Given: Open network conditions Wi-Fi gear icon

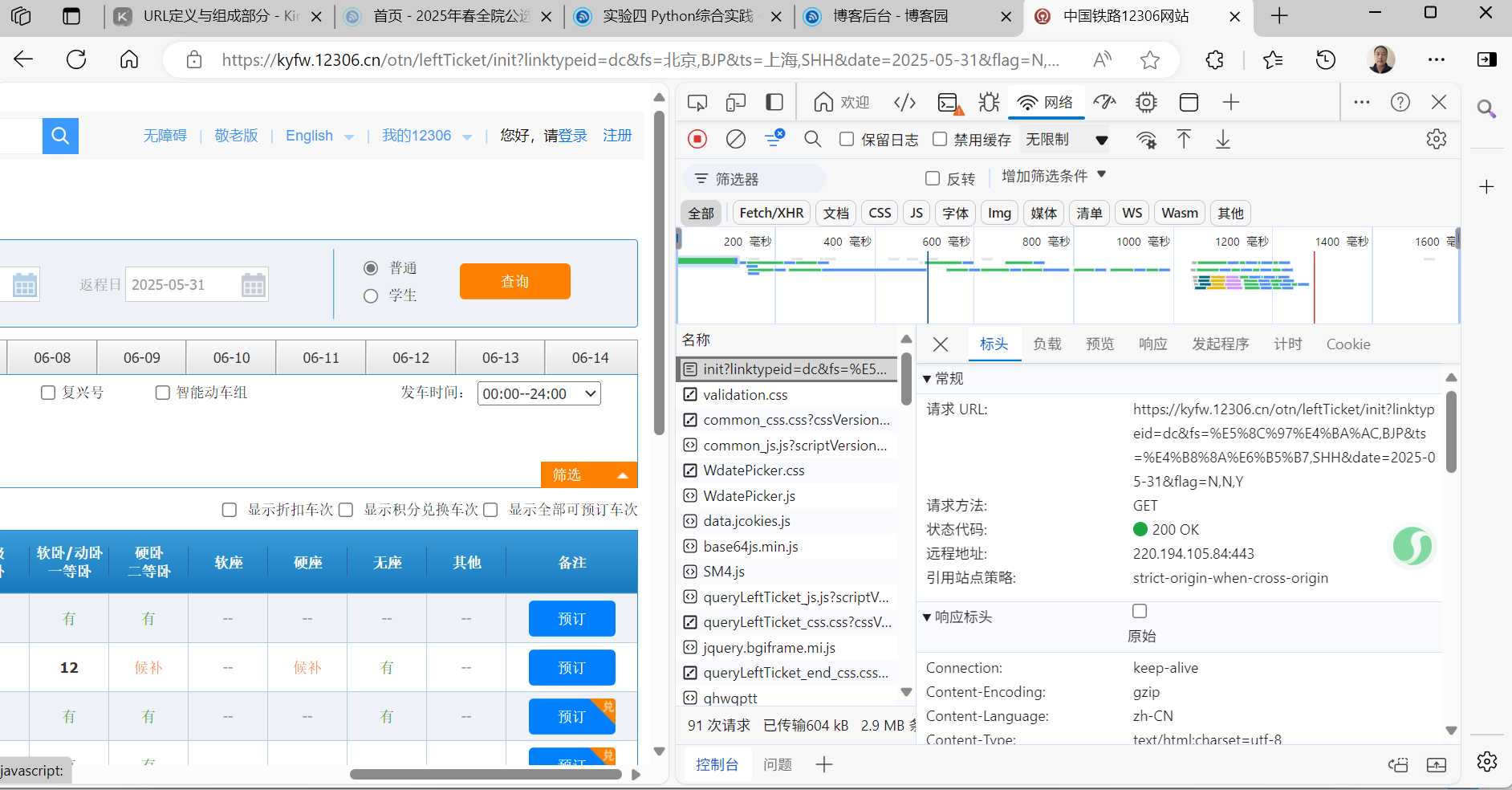Looking at the screenshot, I should (x=1146, y=140).
